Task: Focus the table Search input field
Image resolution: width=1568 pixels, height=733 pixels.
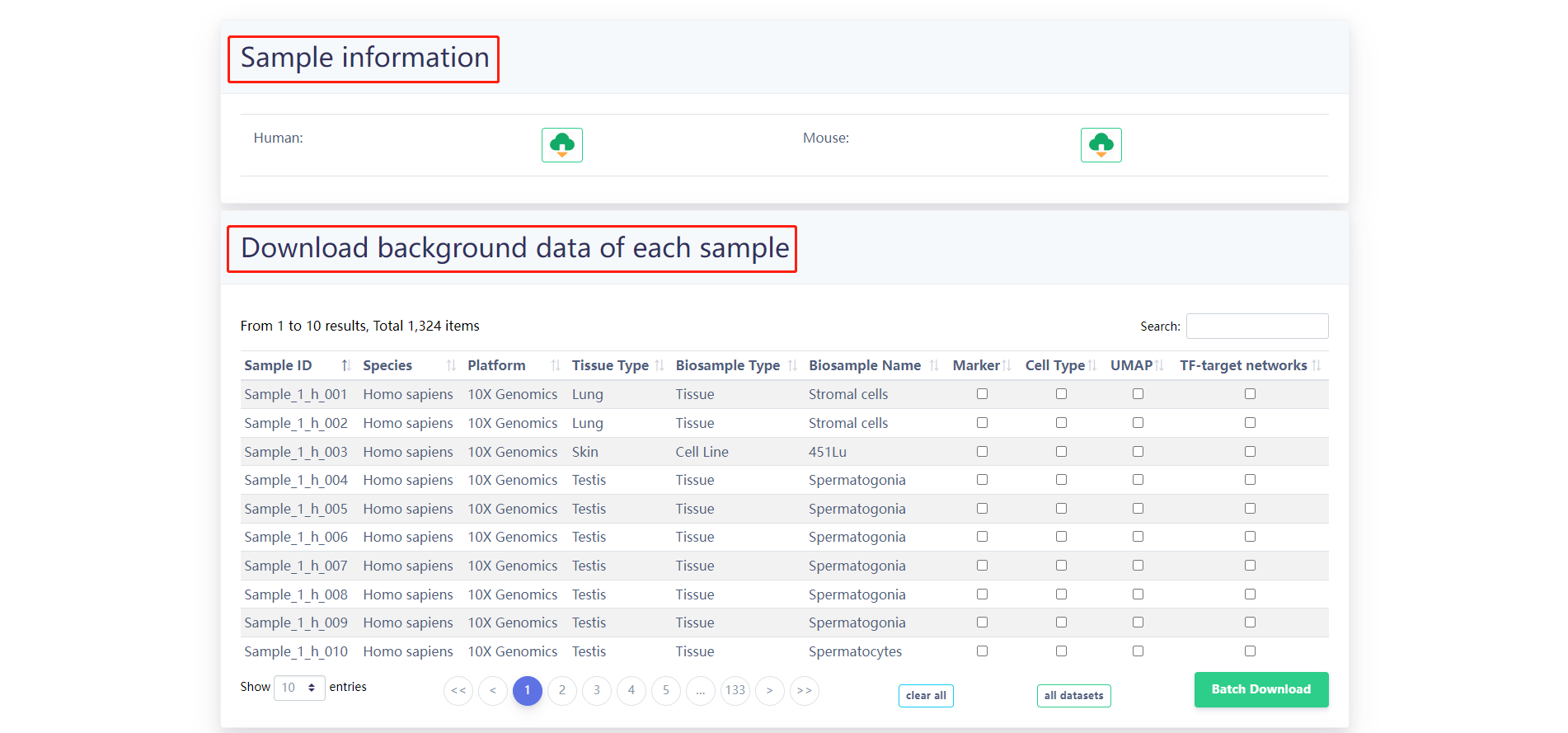Action: click(x=1257, y=327)
